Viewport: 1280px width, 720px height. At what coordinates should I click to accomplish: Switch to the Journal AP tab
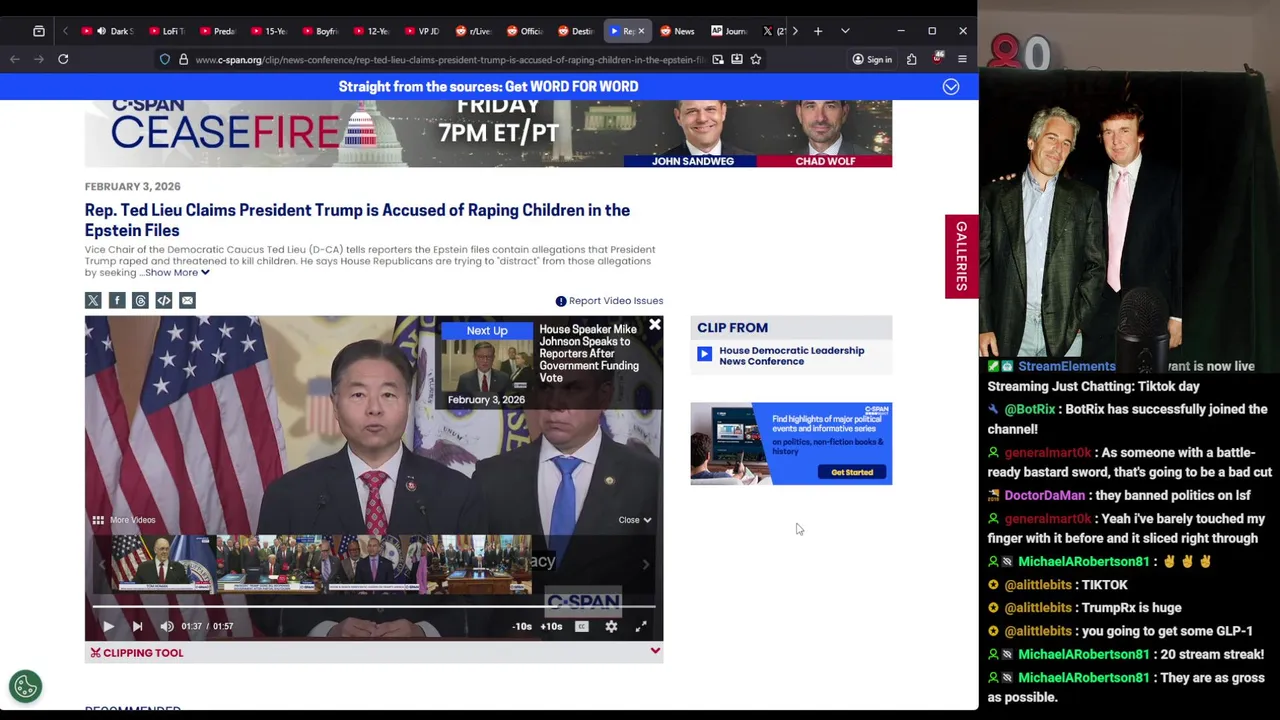728,31
